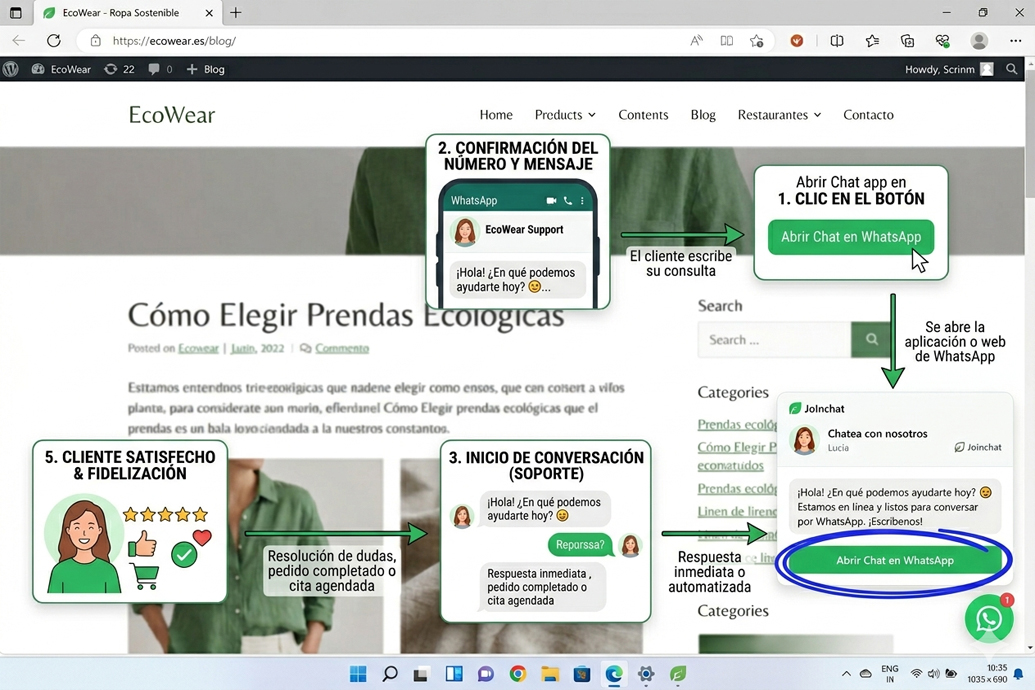
Task: Click the orange shield extension icon
Action: (x=797, y=41)
